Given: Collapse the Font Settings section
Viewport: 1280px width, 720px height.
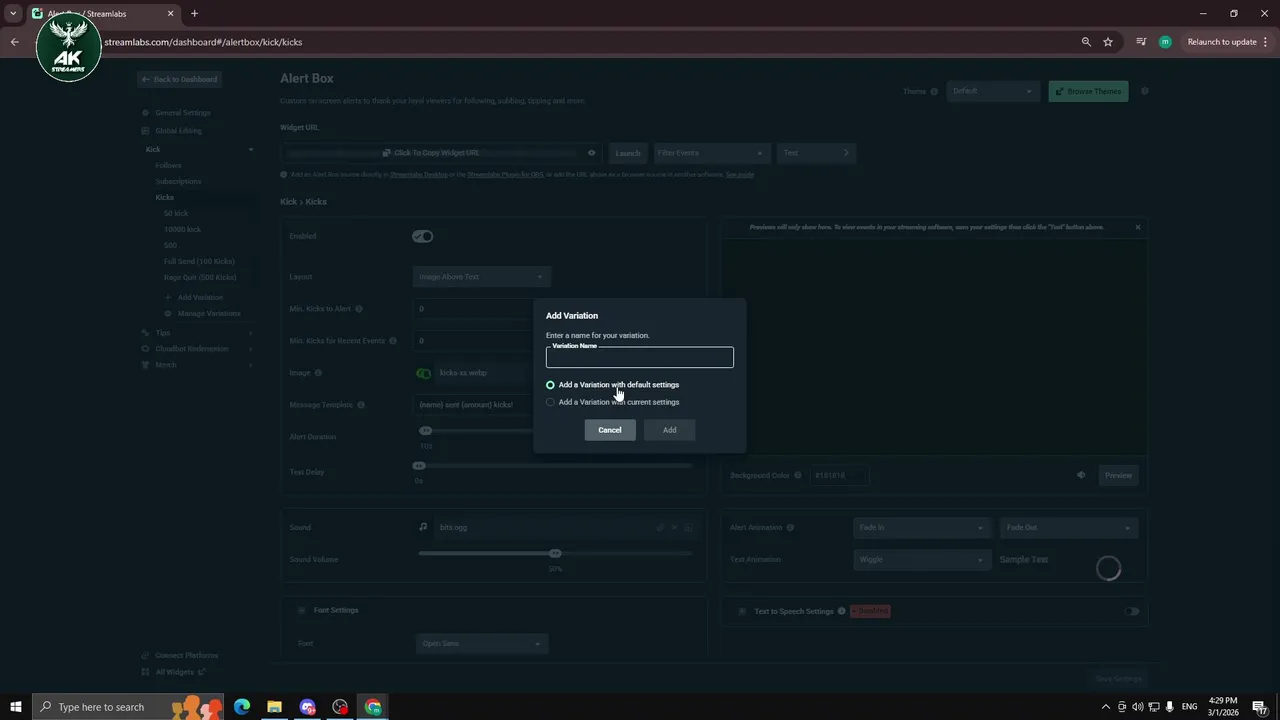Looking at the screenshot, I should click(x=301, y=610).
